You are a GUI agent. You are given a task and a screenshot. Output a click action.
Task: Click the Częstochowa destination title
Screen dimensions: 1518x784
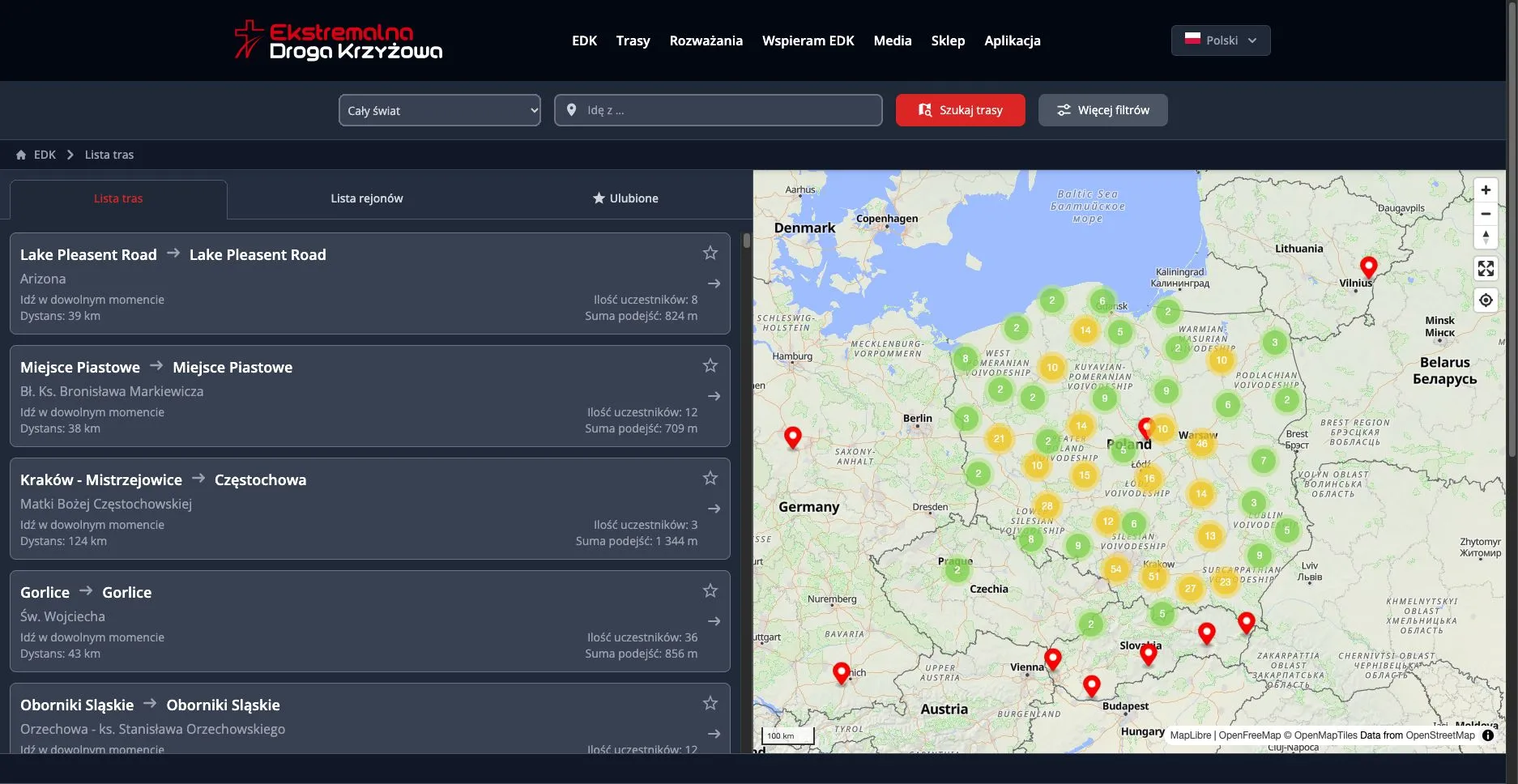point(260,479)
